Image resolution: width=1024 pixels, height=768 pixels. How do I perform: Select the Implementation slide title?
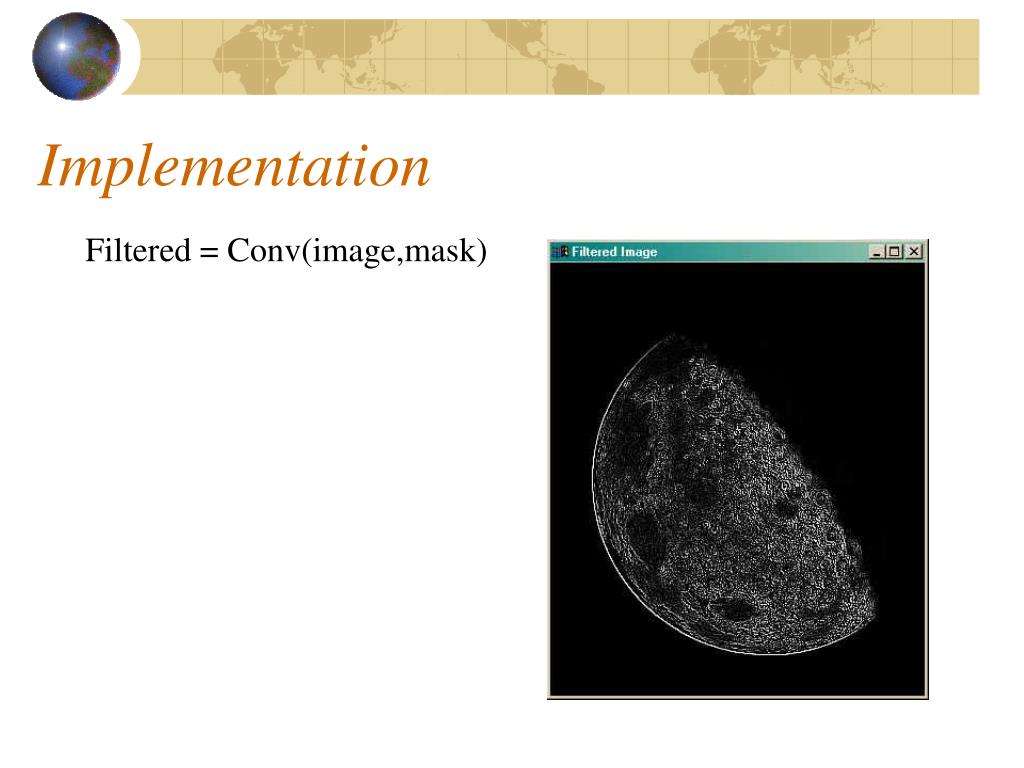234,168
